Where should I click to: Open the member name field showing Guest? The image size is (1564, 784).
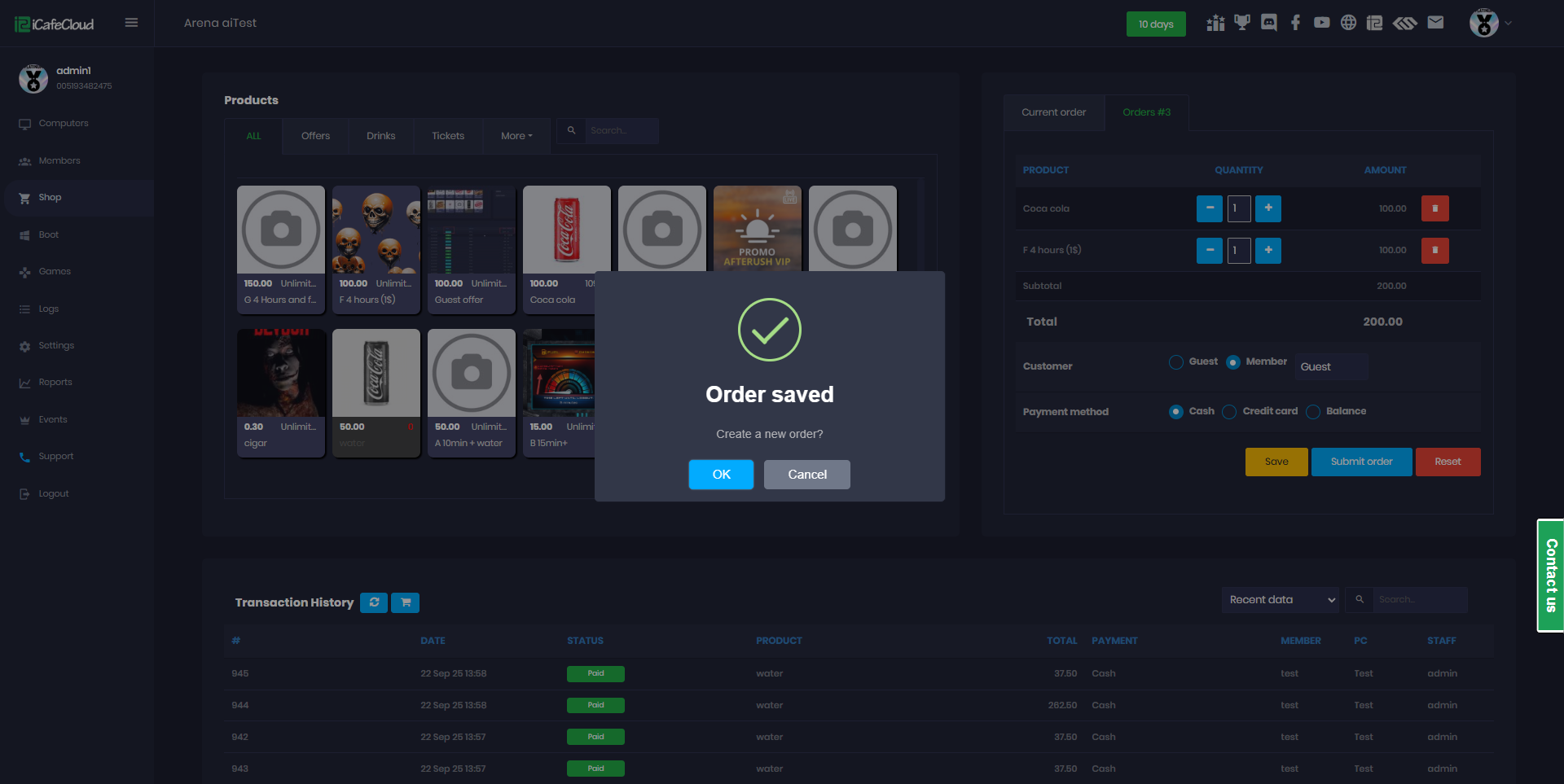[1331, 366]
